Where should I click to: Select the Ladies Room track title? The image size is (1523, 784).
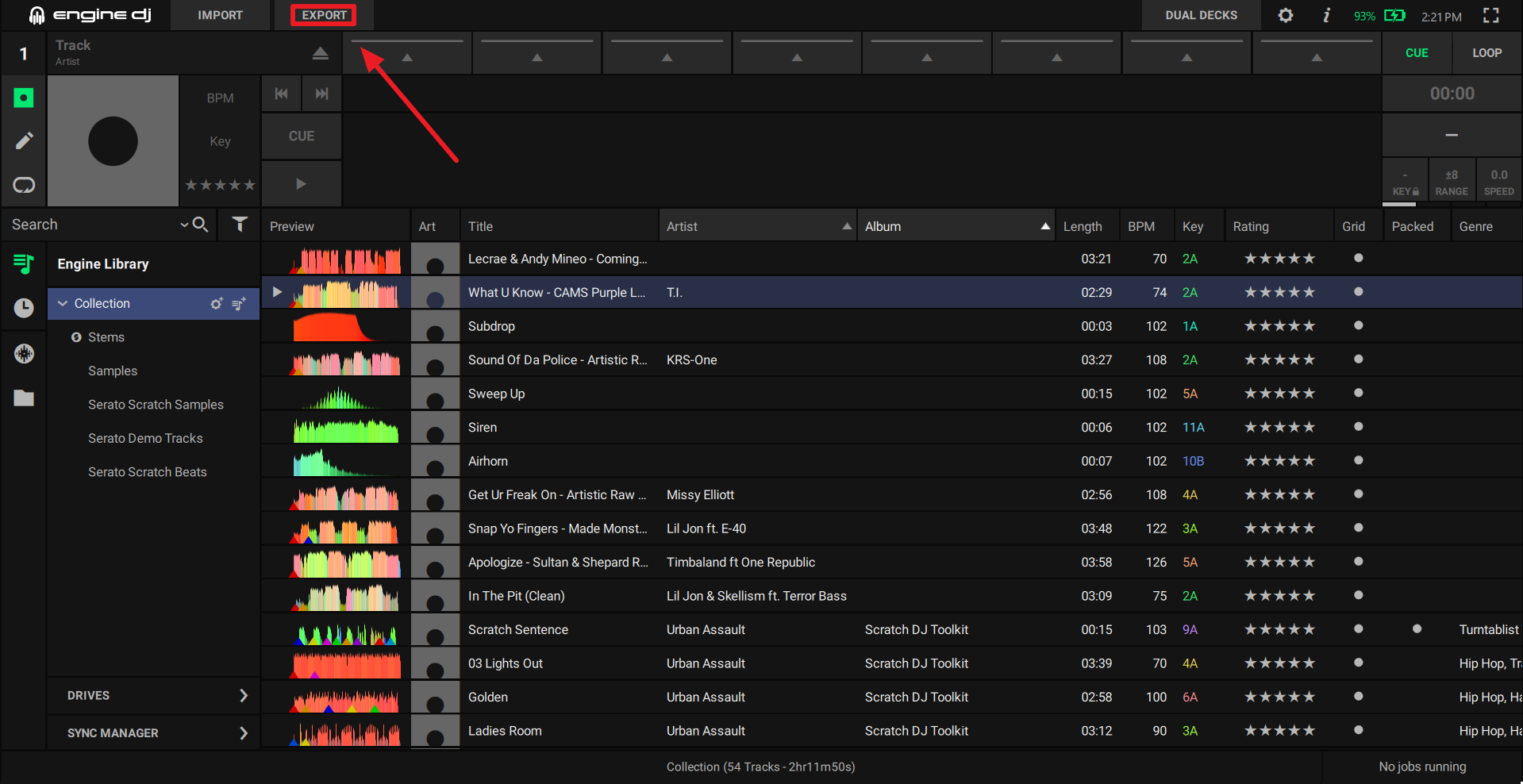point(505,731)
